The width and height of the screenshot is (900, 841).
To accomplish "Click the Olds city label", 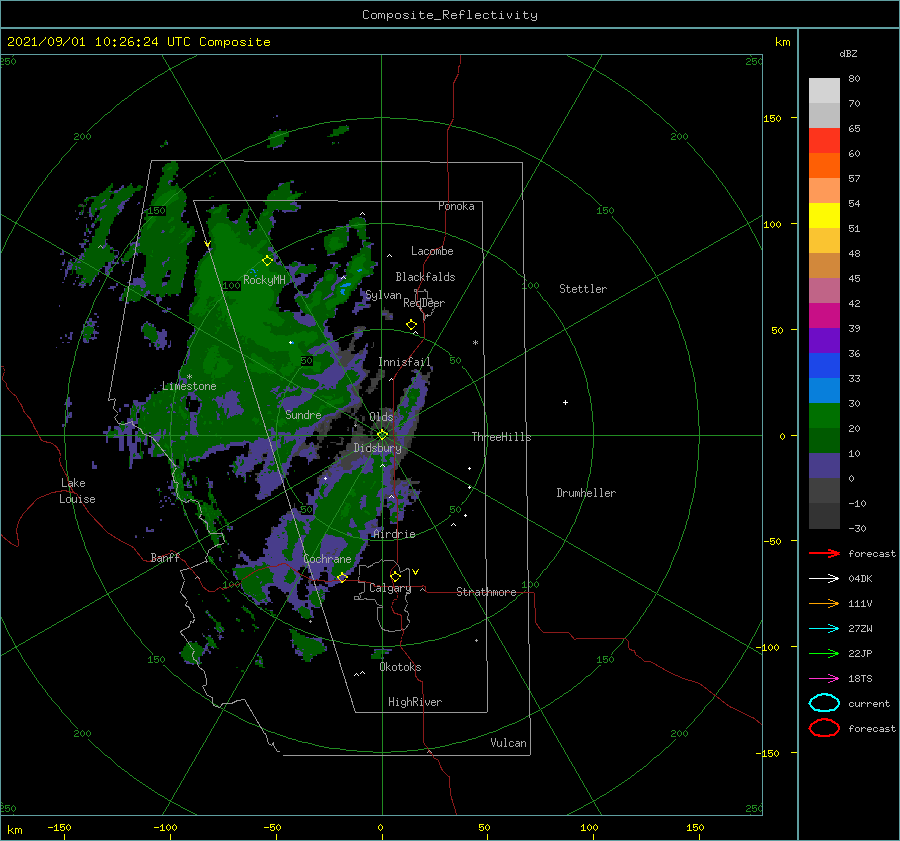I will pos(381,417).
